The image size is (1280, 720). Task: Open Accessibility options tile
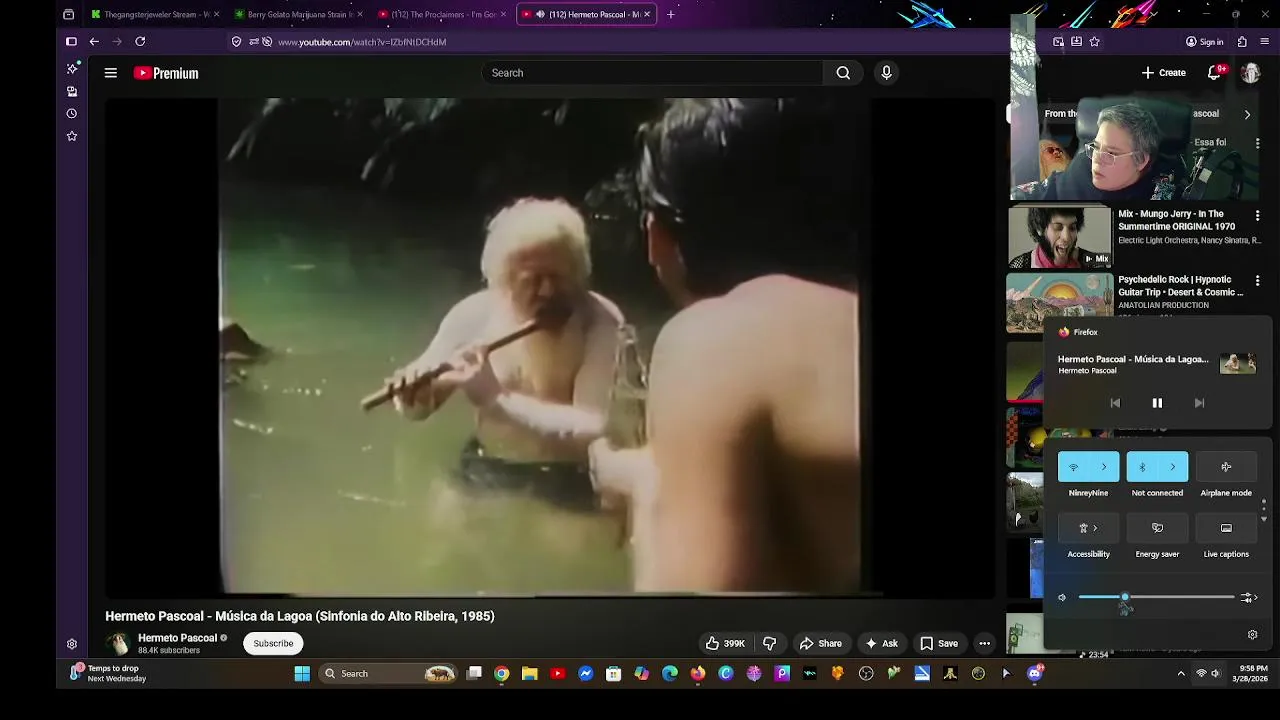[x=1088, y=528]
